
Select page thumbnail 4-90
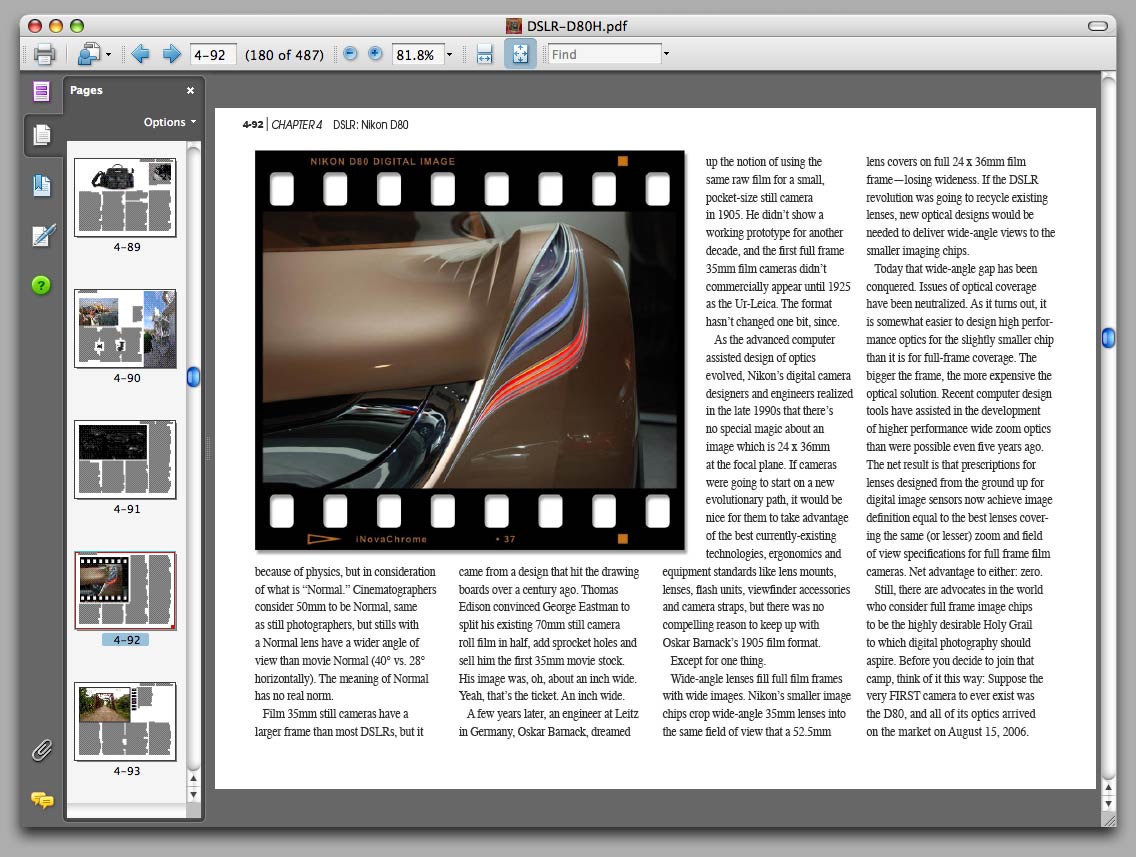click(x=125, y=329)
